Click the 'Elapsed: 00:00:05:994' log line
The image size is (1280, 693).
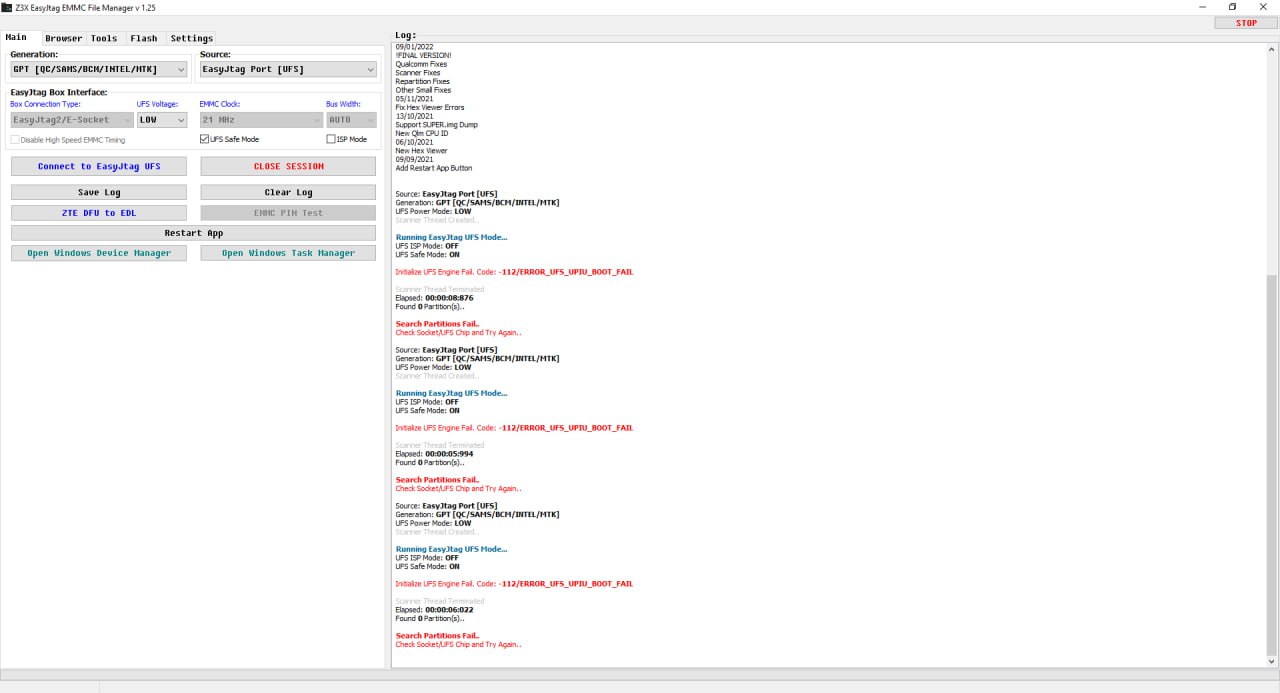(434, 454)
